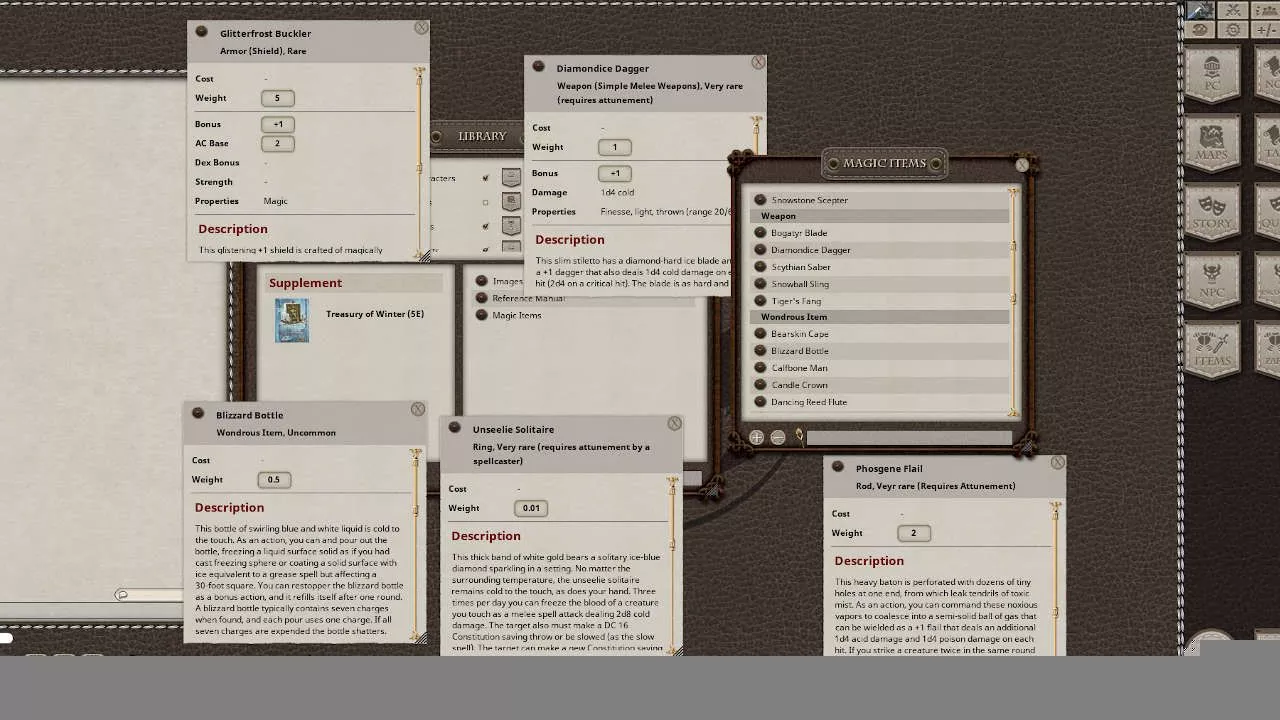
Task: Select Blizzard Bottle in Magic Items list
Action: click(800, 351)
